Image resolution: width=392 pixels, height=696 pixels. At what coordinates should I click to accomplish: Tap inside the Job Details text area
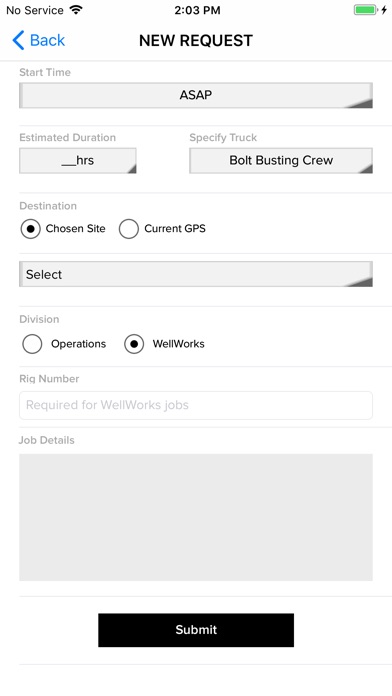[196, 517]
